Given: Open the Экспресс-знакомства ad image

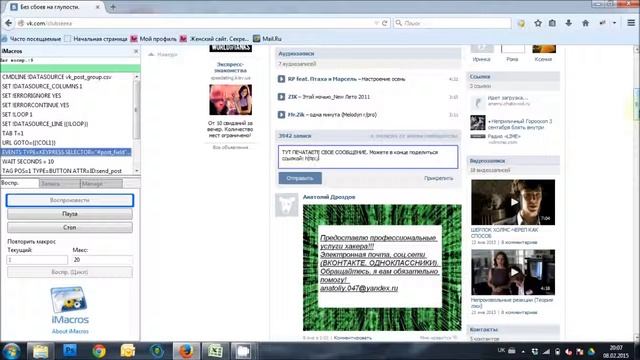Looking at the screenshot, I should [x=231, y=100].
